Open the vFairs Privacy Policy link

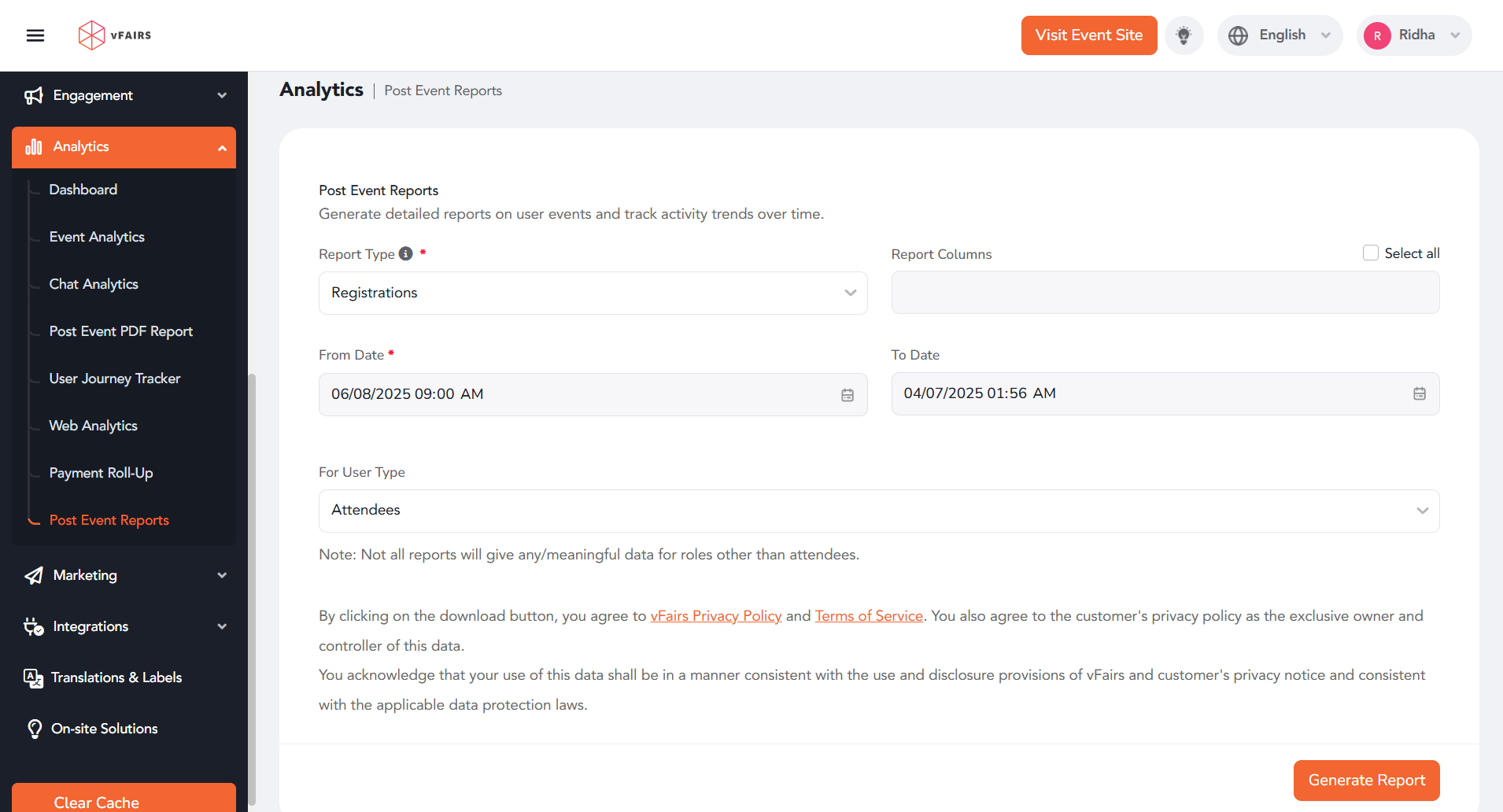click(x=716, y=616)
